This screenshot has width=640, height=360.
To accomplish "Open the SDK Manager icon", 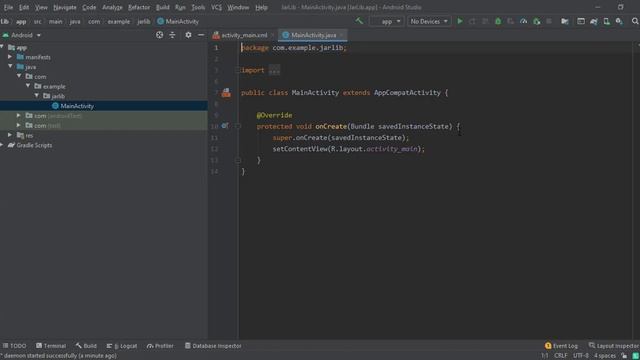I will (x=619, y=21).
